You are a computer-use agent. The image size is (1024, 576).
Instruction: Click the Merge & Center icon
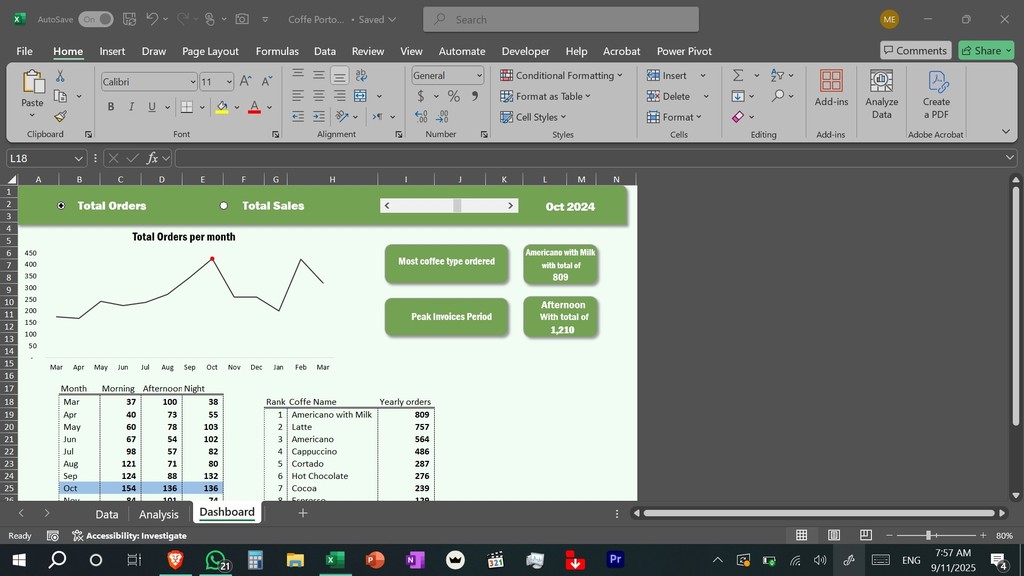(362, 96)
